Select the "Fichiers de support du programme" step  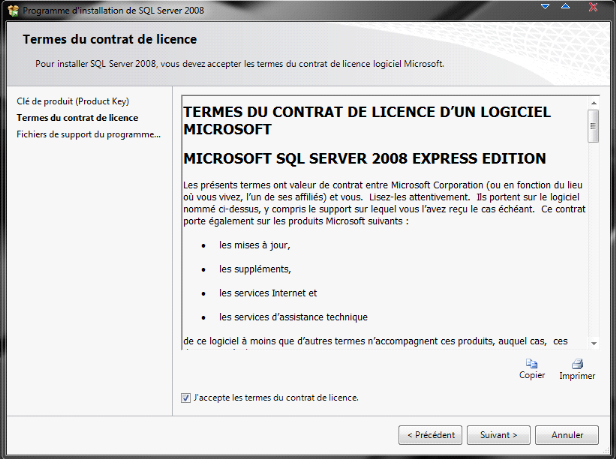[x=89, y=133]
